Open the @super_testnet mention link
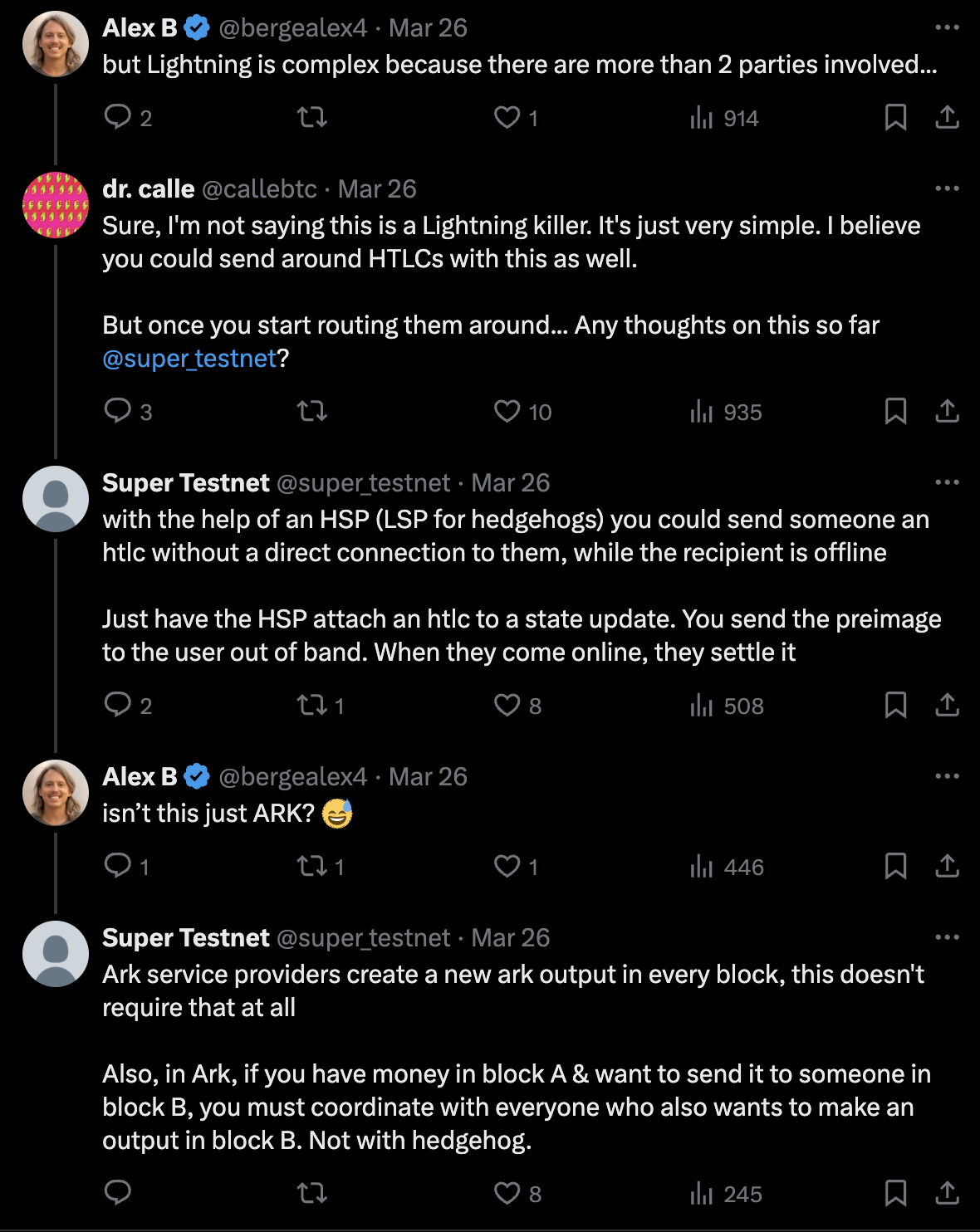Image resolution: width=980 pixels, height=1232 pixels. tap(189, 359)
